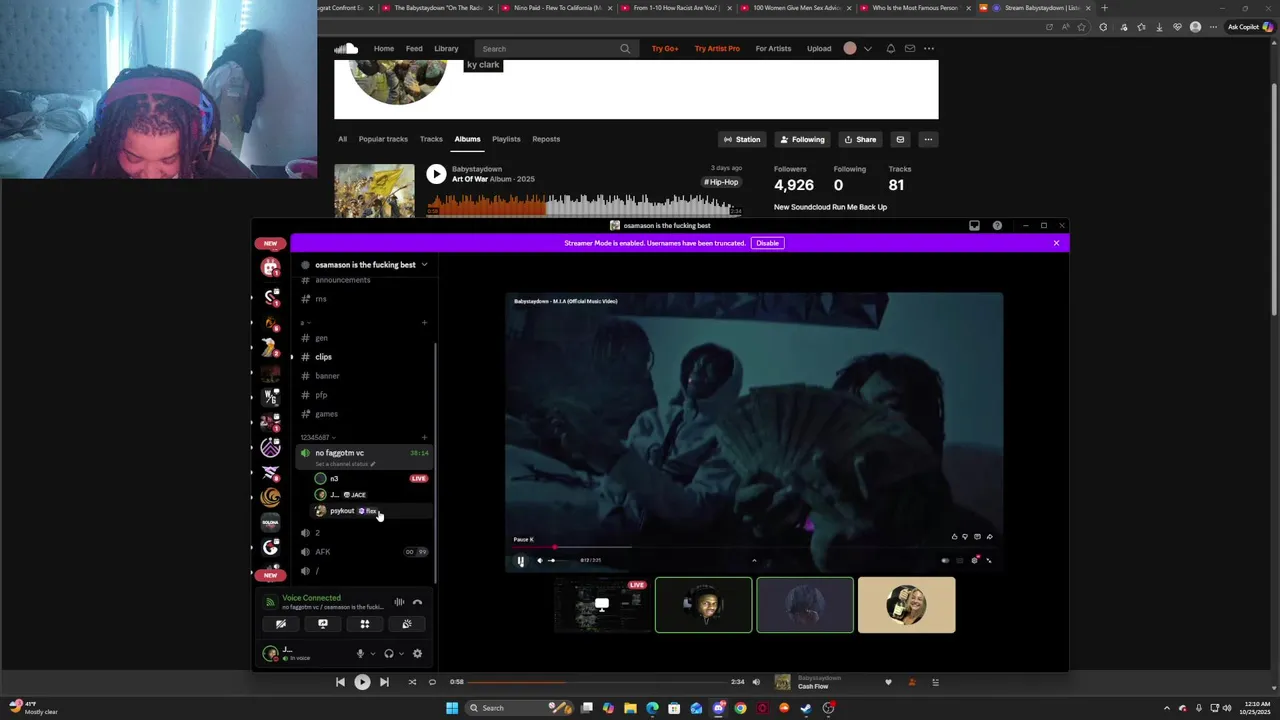Expand headphone output options chevron
Screen dimensions: 1280x720
click(402, 654)
